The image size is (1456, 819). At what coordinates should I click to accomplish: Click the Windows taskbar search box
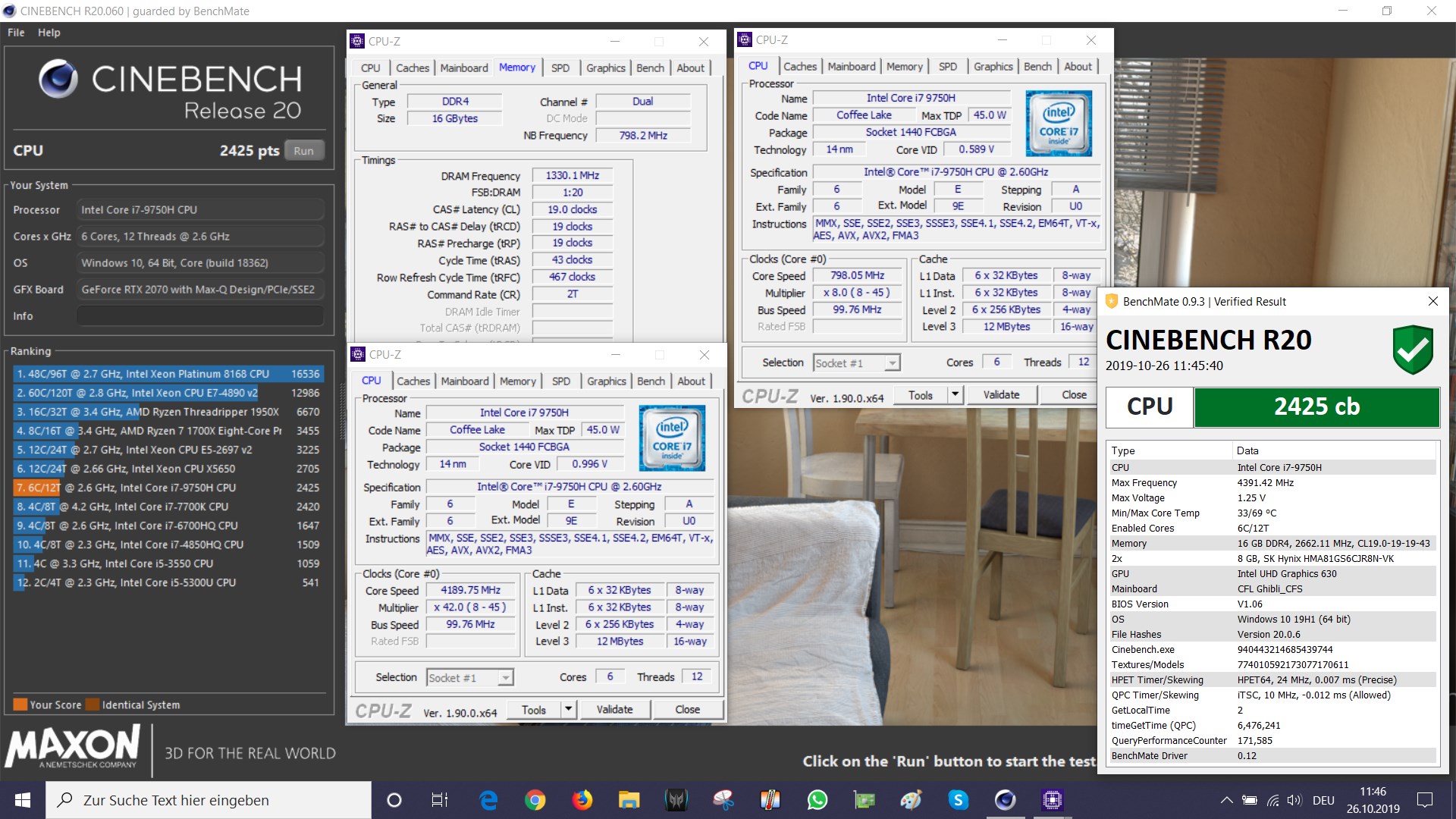[x=209, y=800]
